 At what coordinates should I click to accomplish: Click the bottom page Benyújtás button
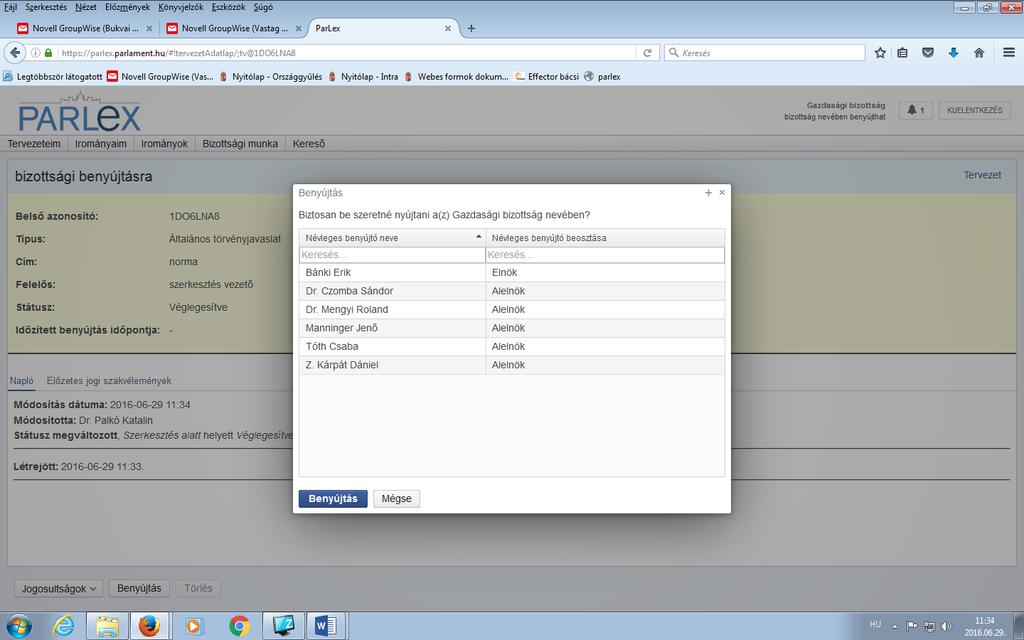pos(139,588)
